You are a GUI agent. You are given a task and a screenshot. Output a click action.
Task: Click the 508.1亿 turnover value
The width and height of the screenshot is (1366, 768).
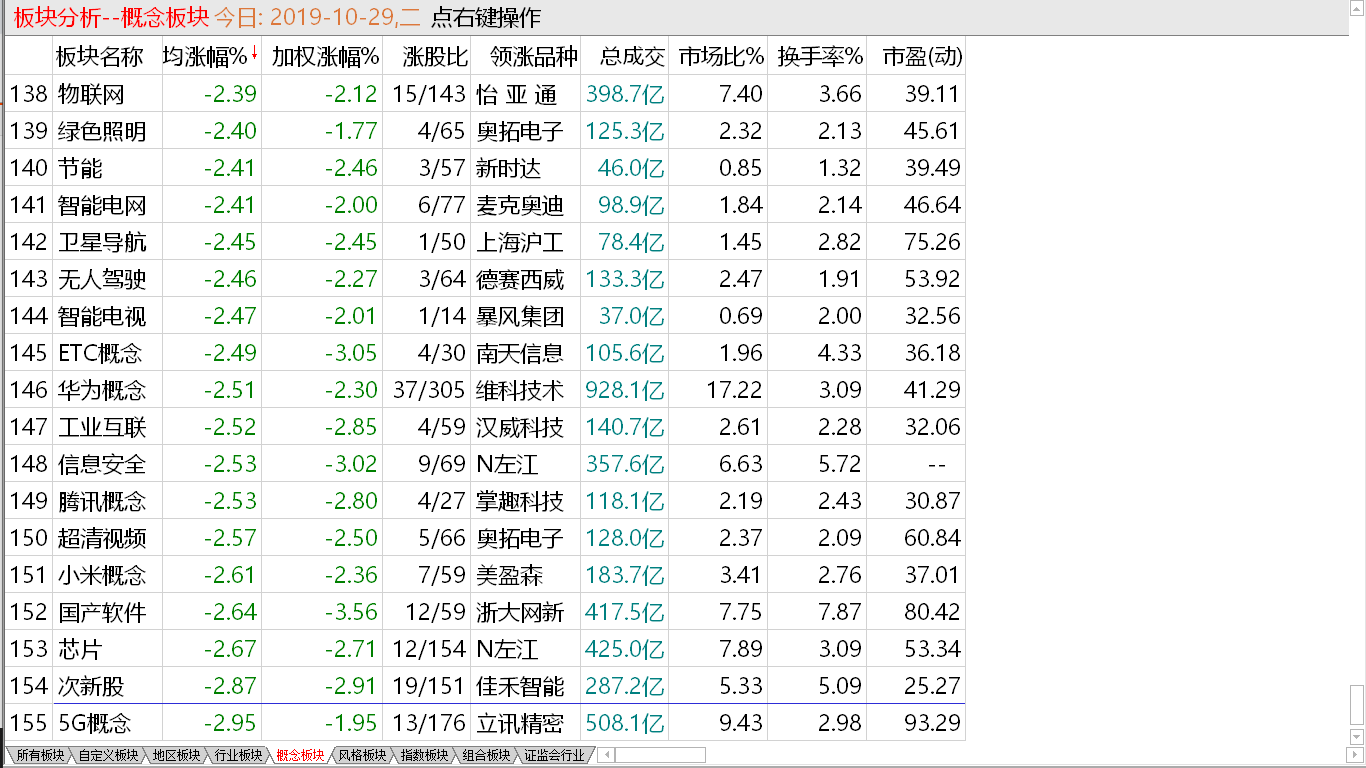point(626,723)
